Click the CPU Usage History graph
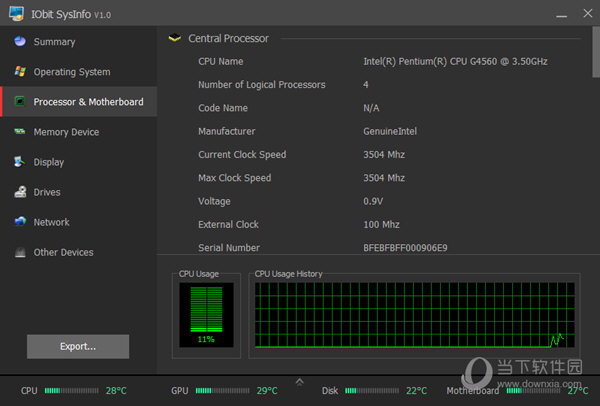The width and height of the screenshot is (600, 406). (x=414, y=315)
